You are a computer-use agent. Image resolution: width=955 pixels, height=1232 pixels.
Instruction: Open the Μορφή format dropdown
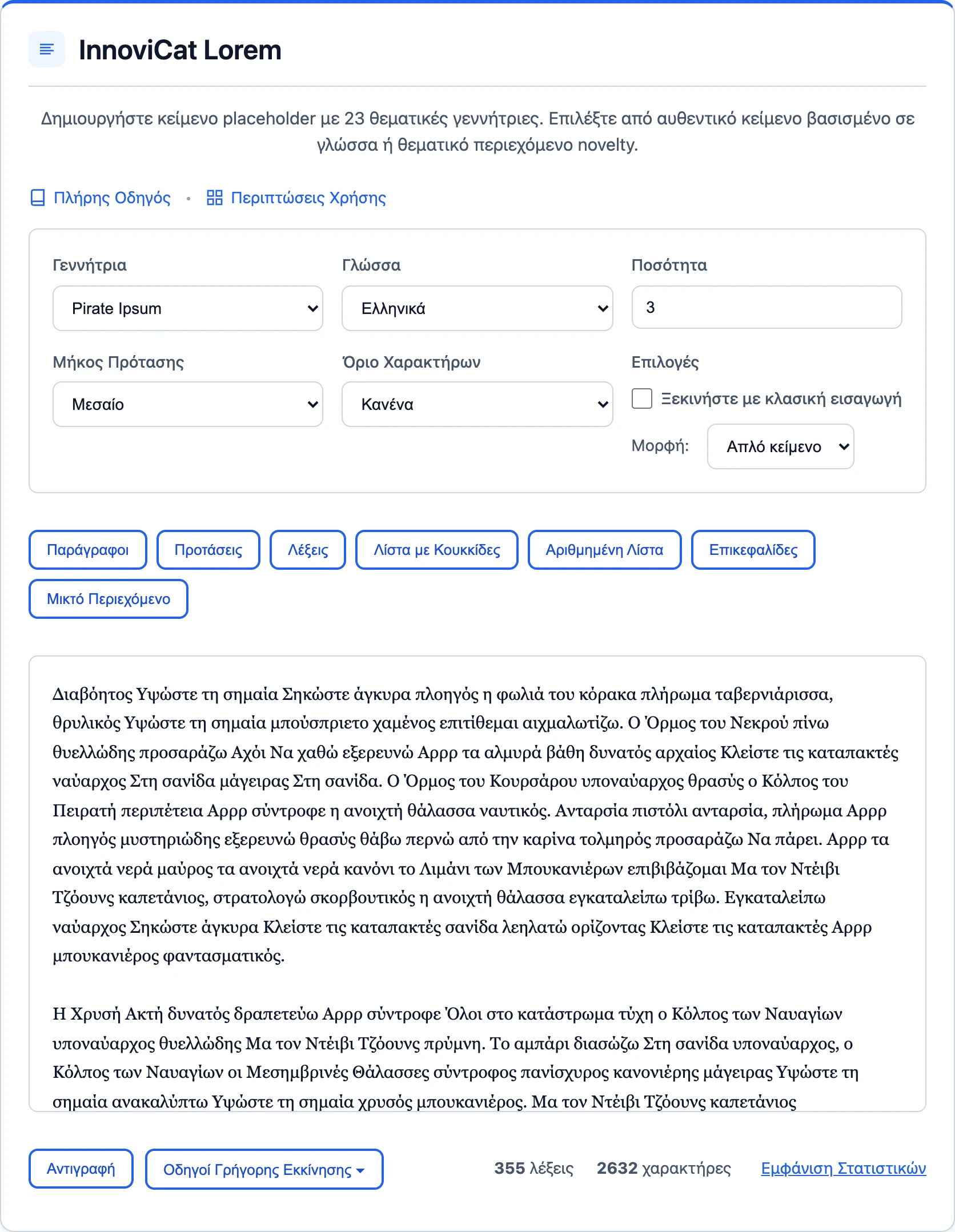click(781, 446)
